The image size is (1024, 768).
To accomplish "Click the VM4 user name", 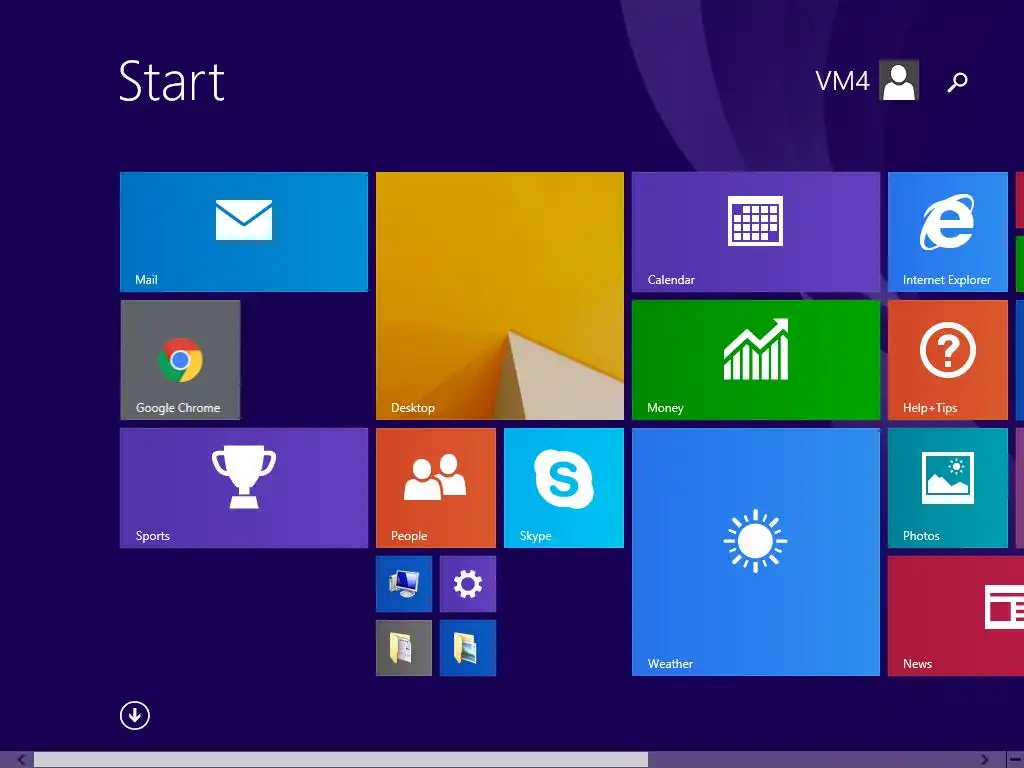I will (842, 81).
